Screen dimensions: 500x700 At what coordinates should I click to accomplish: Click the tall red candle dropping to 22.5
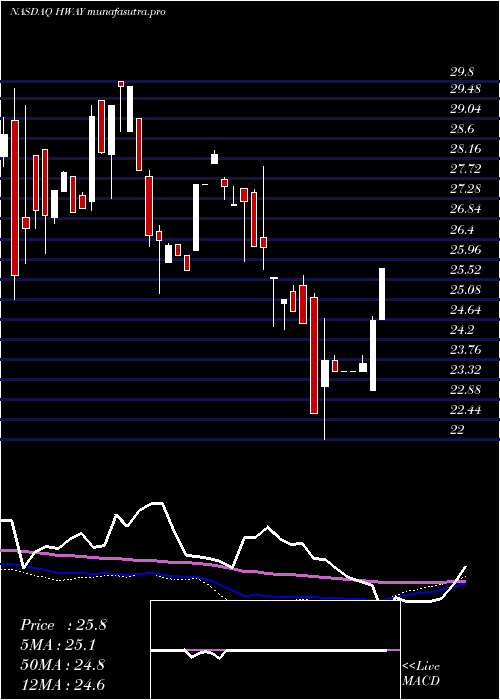pyautogui.click(x=314, y=355)
